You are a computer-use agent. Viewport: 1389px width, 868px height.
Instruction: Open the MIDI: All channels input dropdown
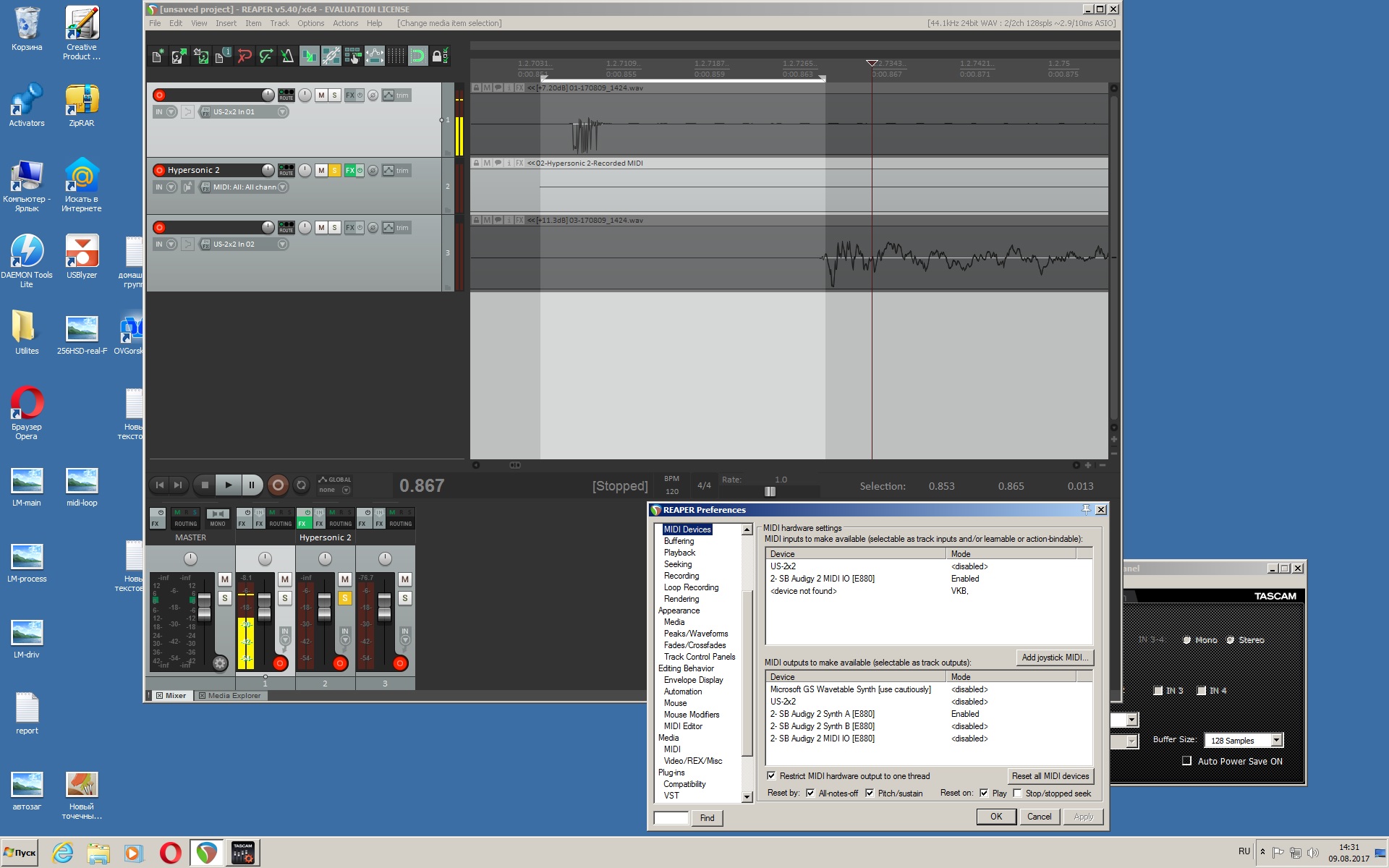click(x=283, y=187)
